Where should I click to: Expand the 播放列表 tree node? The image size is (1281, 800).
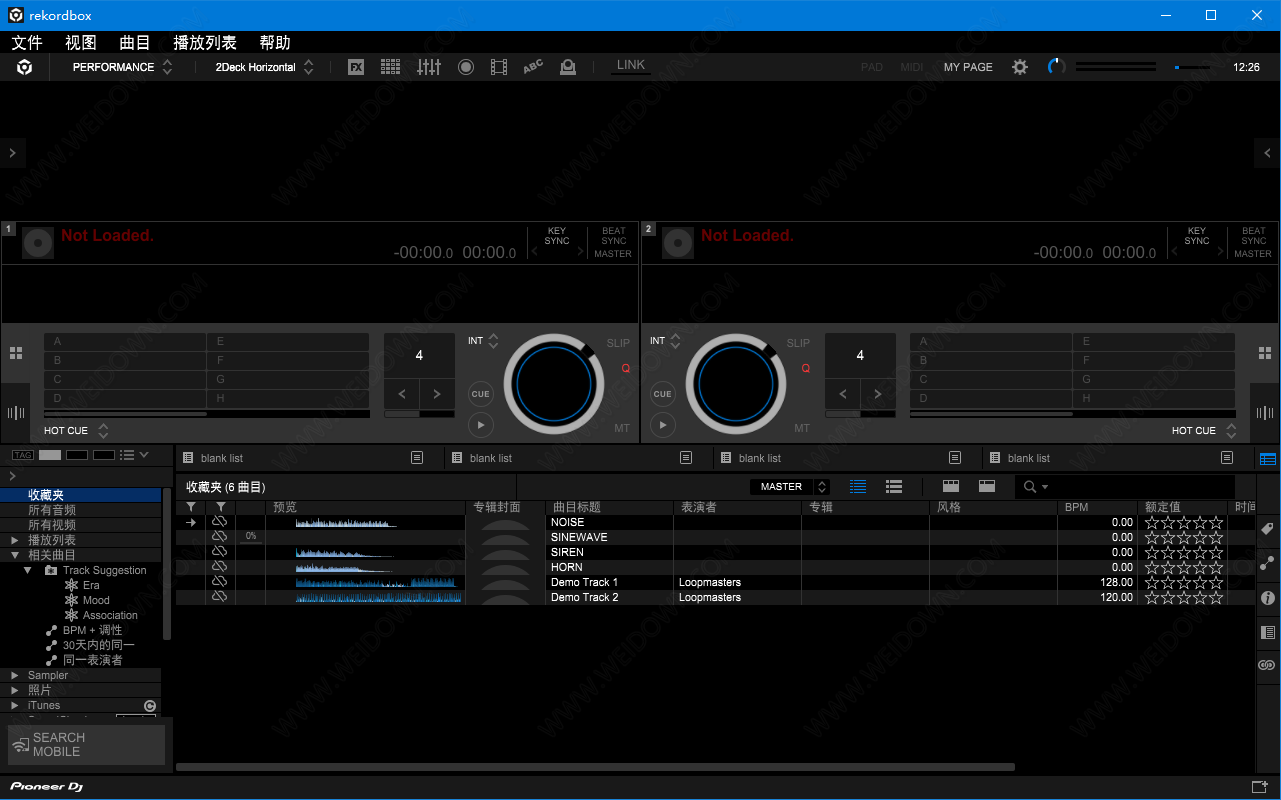[x=15, y=540]
